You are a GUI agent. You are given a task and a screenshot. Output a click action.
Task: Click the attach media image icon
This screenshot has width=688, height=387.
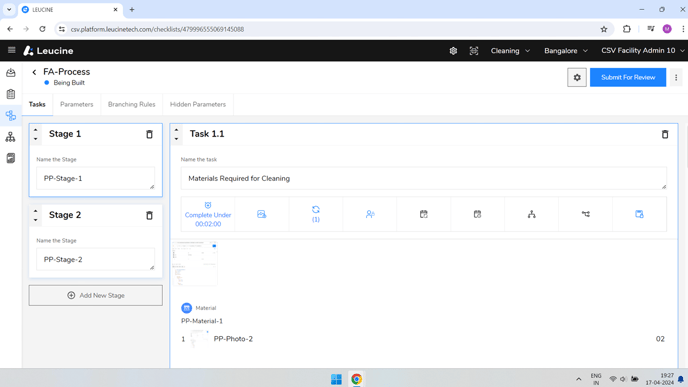(x=262, y=214)
